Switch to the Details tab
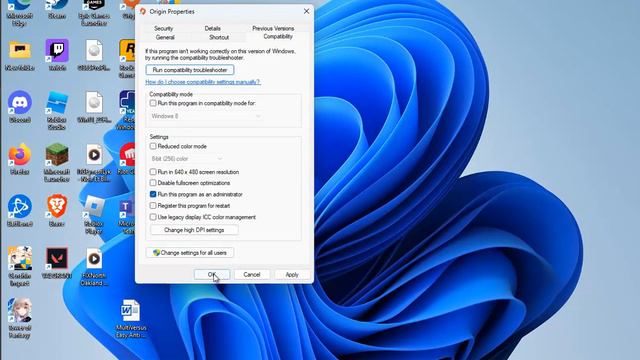The width and height of the screenshot is (640, 360). [212, 29]
